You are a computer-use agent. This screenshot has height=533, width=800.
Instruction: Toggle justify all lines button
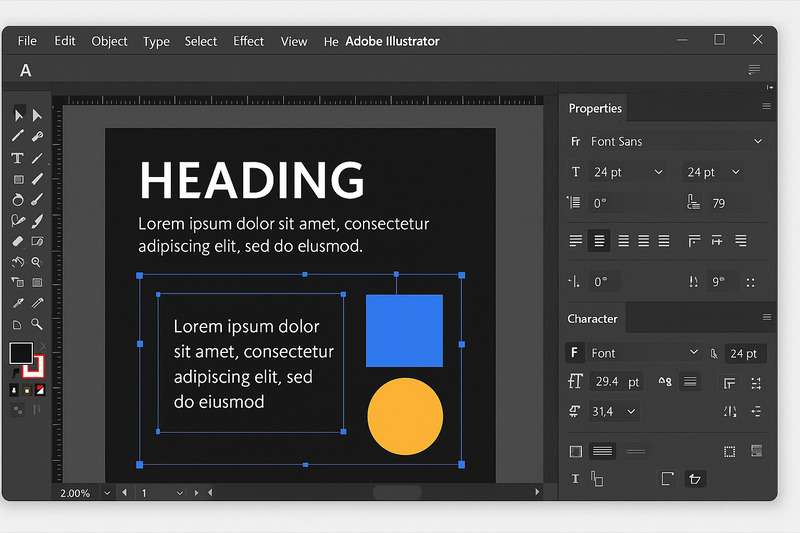click(662, 241)
